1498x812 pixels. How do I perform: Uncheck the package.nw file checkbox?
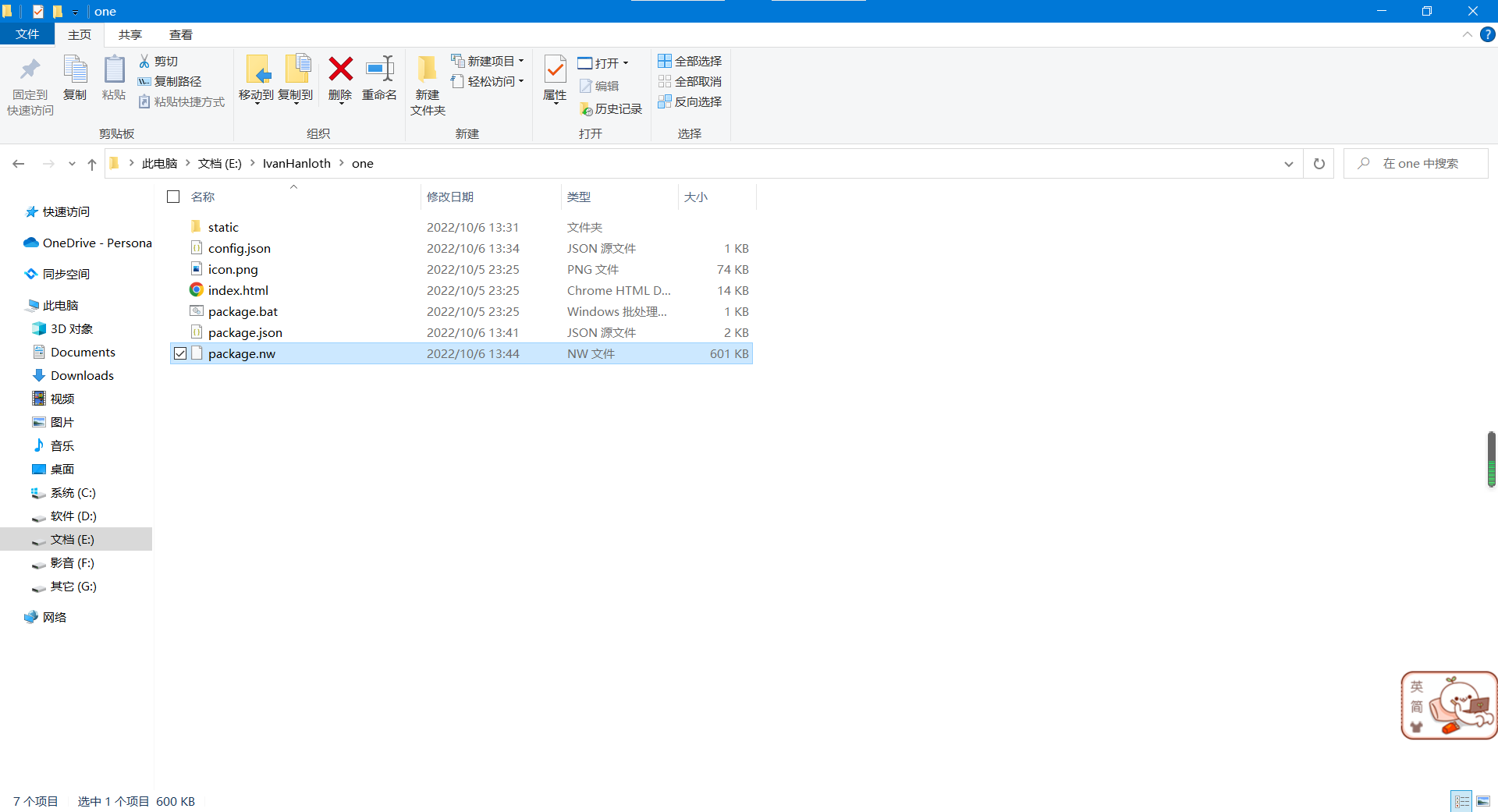pyautogui.click(x=180, y=354)
